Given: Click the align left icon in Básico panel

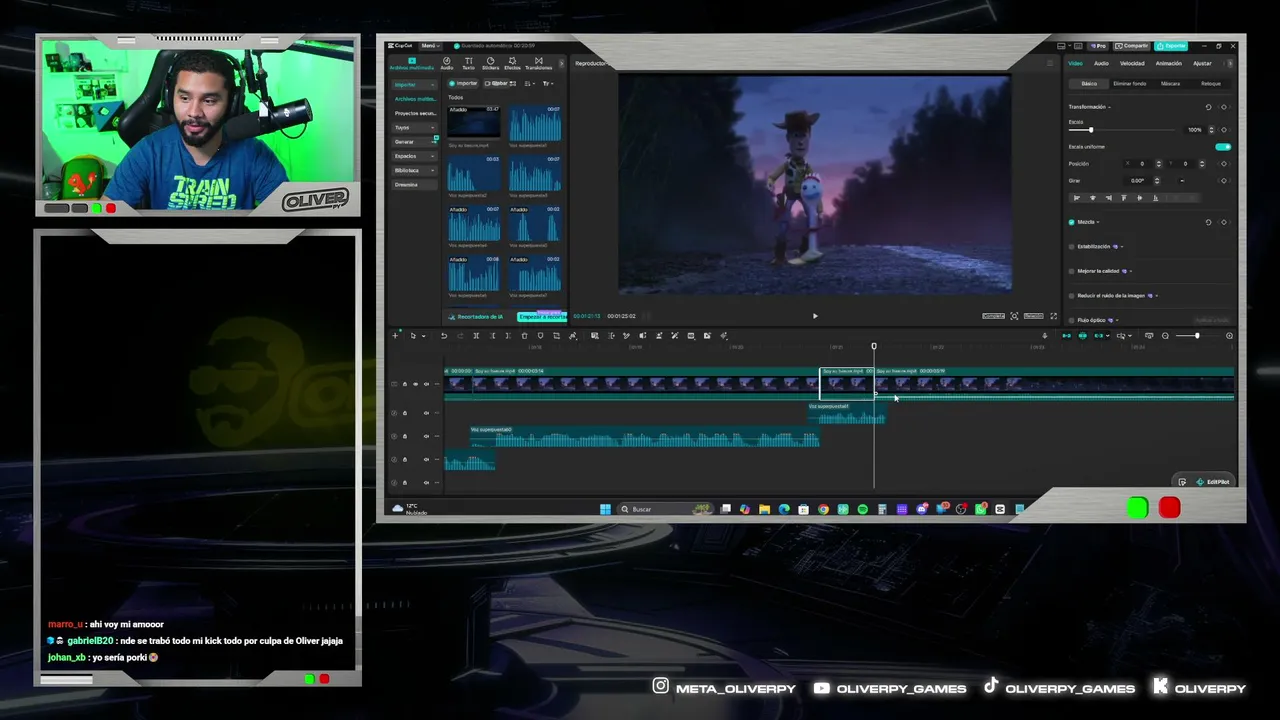Looking at the screenshot, I should coord(1076,198).
